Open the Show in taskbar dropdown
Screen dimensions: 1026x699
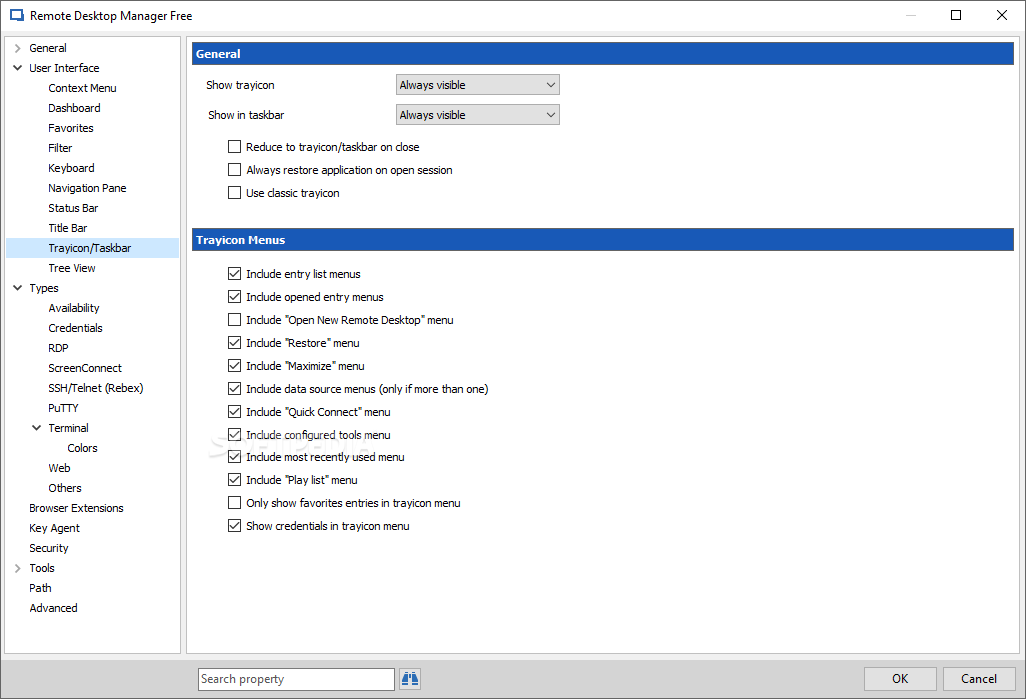[x=478, y=115]
